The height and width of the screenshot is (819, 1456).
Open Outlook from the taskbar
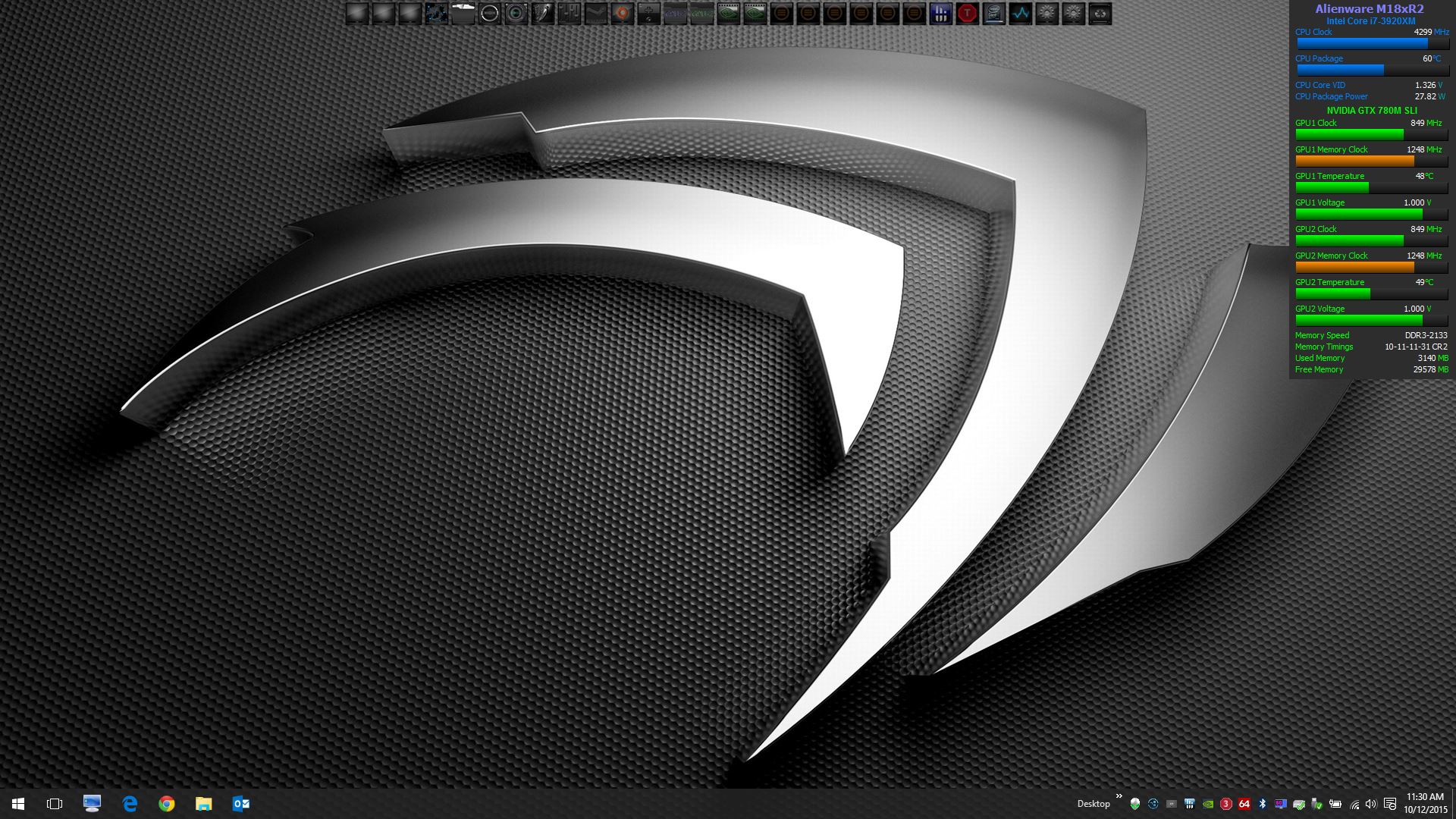[240, 804]
